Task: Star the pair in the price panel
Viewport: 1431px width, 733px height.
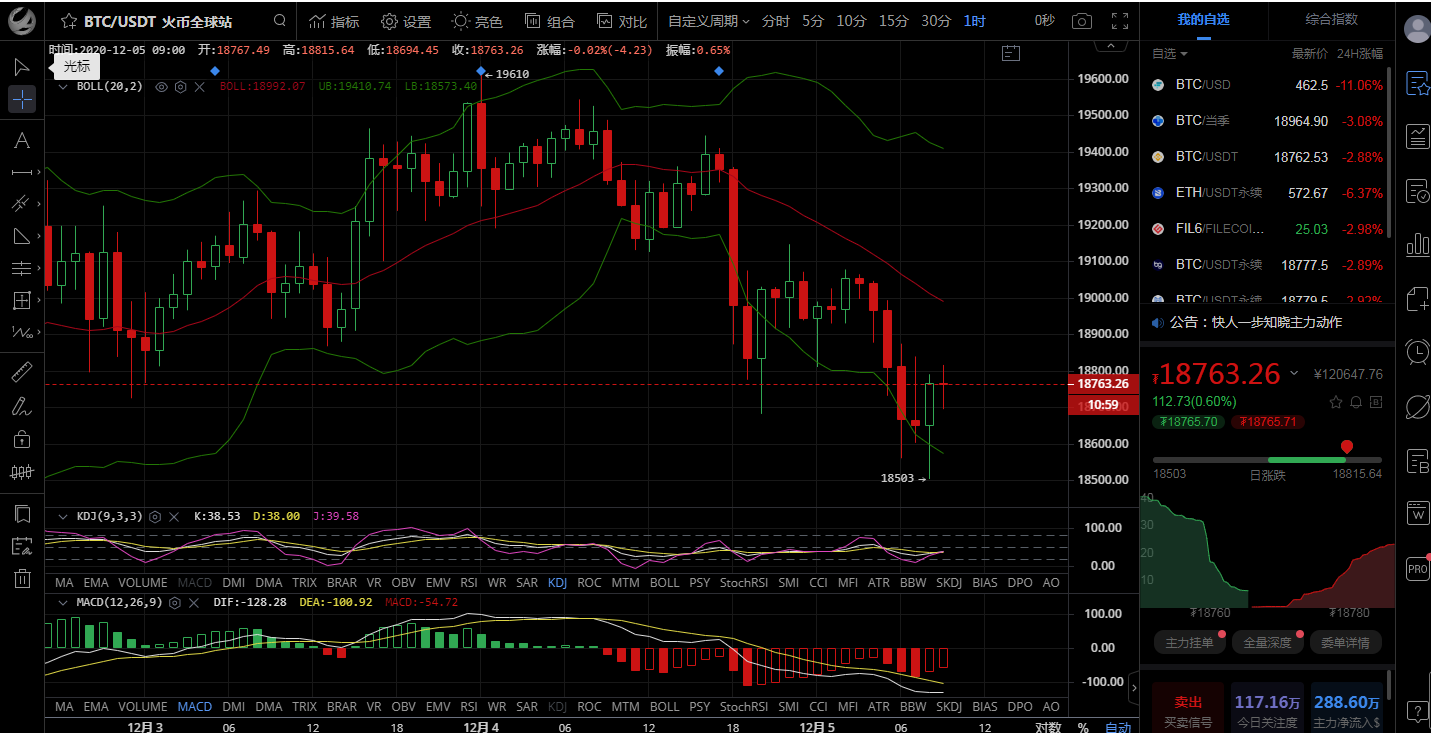Action: (x=1336, y=402)
